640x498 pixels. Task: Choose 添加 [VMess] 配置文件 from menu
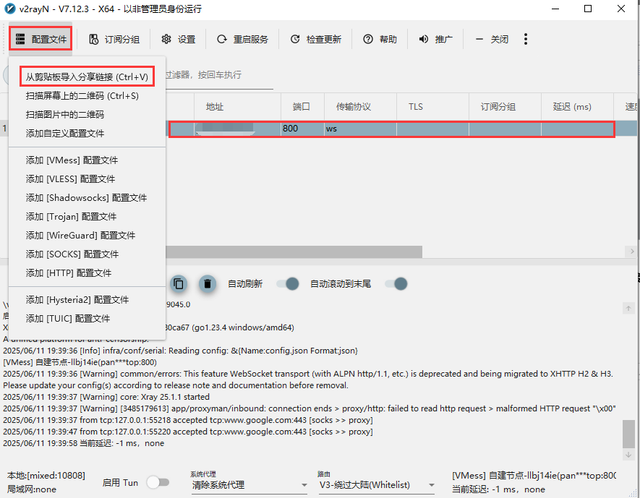(x=71, y=160)
